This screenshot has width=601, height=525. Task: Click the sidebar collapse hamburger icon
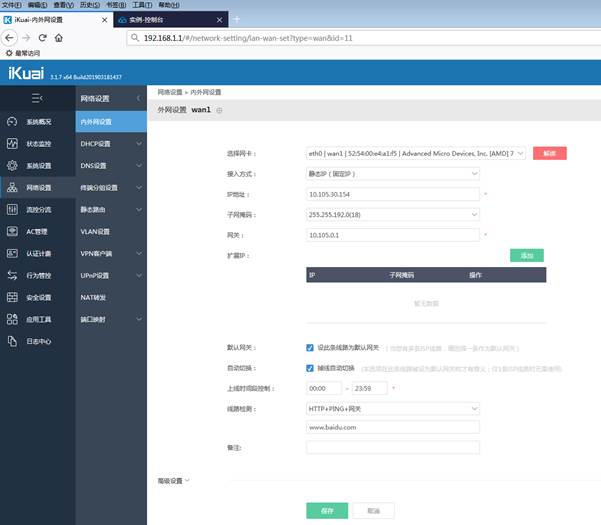tap(37, 98)
